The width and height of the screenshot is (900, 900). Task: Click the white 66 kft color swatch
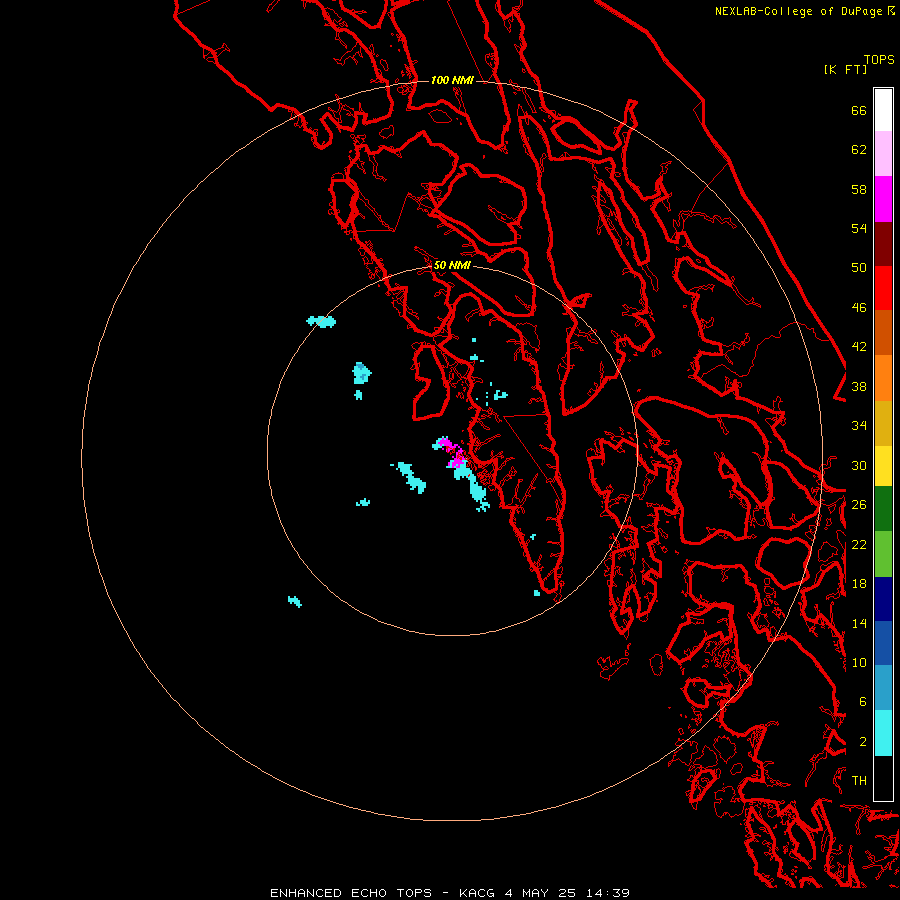(x=883, y=110)
